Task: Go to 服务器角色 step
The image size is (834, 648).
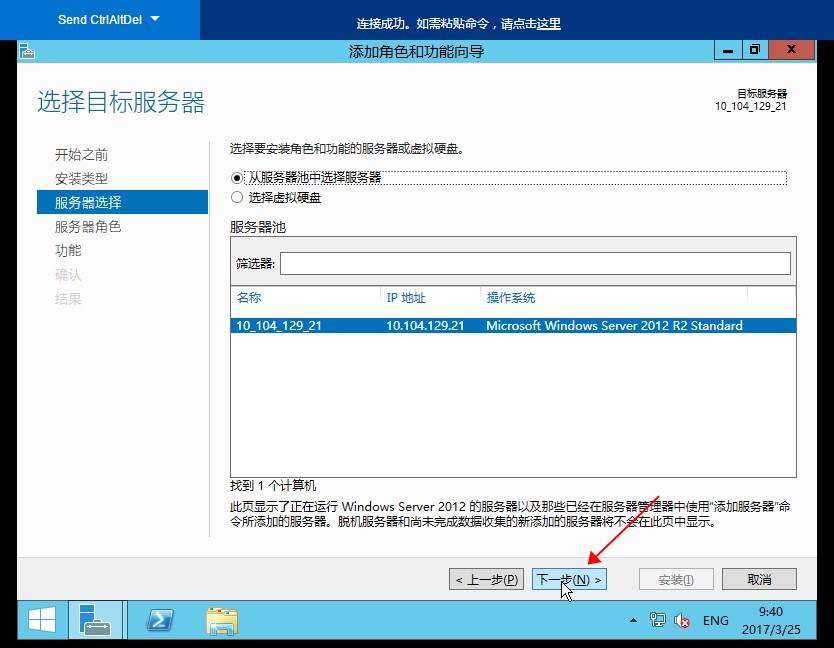Action: (x=88, y=227)
